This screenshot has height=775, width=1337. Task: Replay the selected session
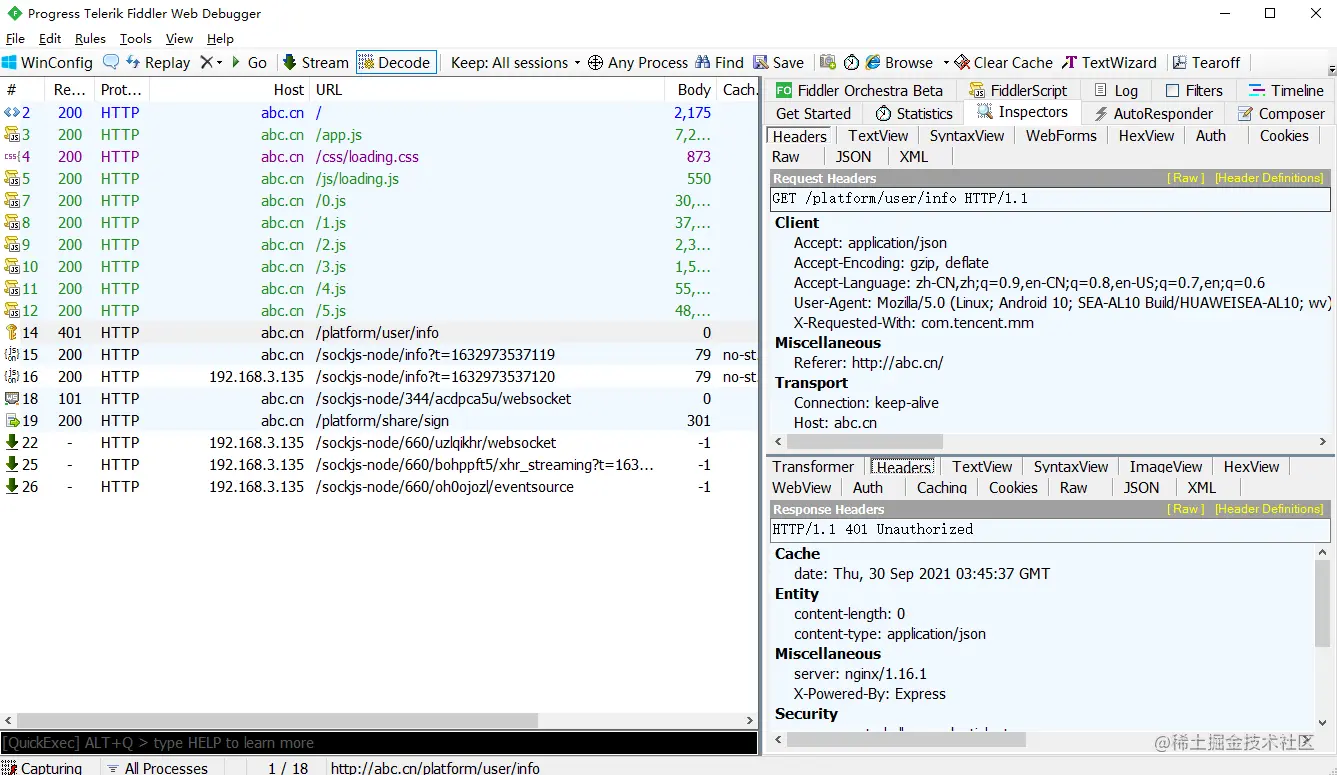(x=158, y=62)
